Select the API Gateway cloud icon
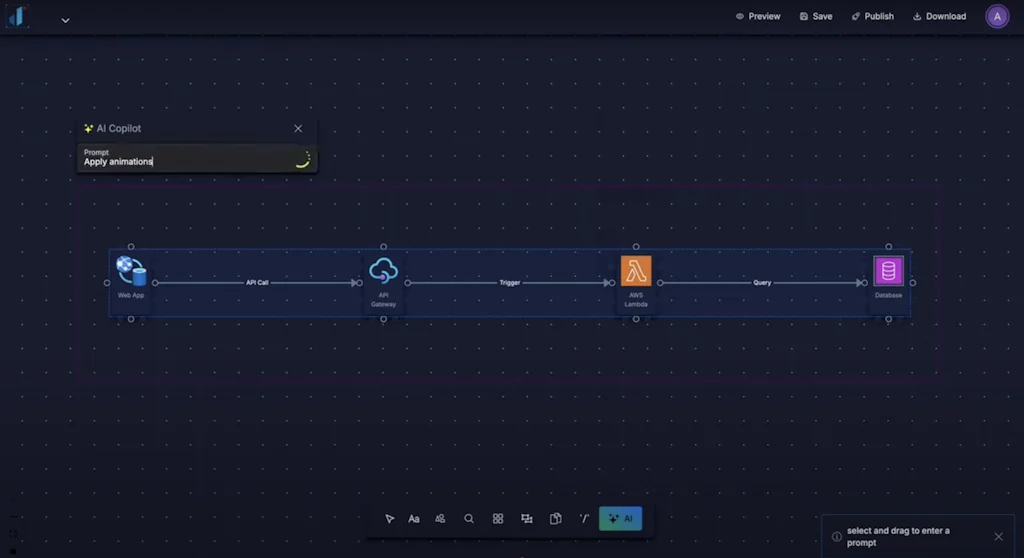Viewport: 1024px width, 558px height. tap(383, 271)
